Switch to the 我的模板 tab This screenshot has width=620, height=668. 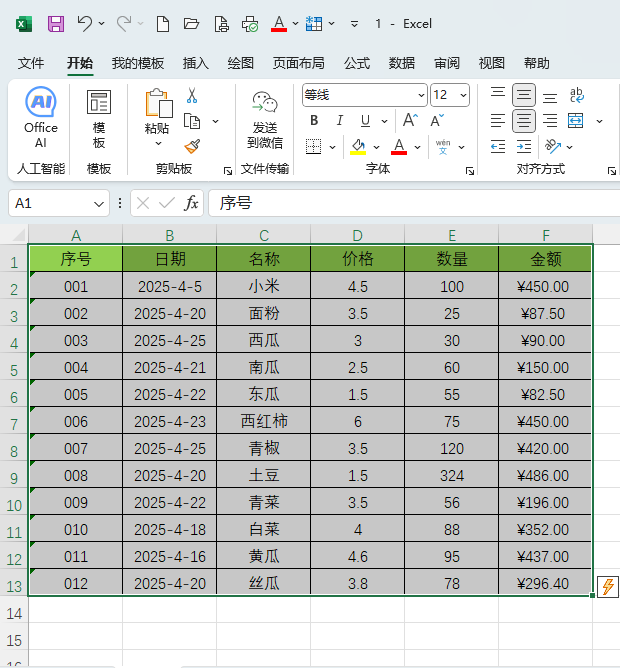pyautogui.click(x=138, y=63)
